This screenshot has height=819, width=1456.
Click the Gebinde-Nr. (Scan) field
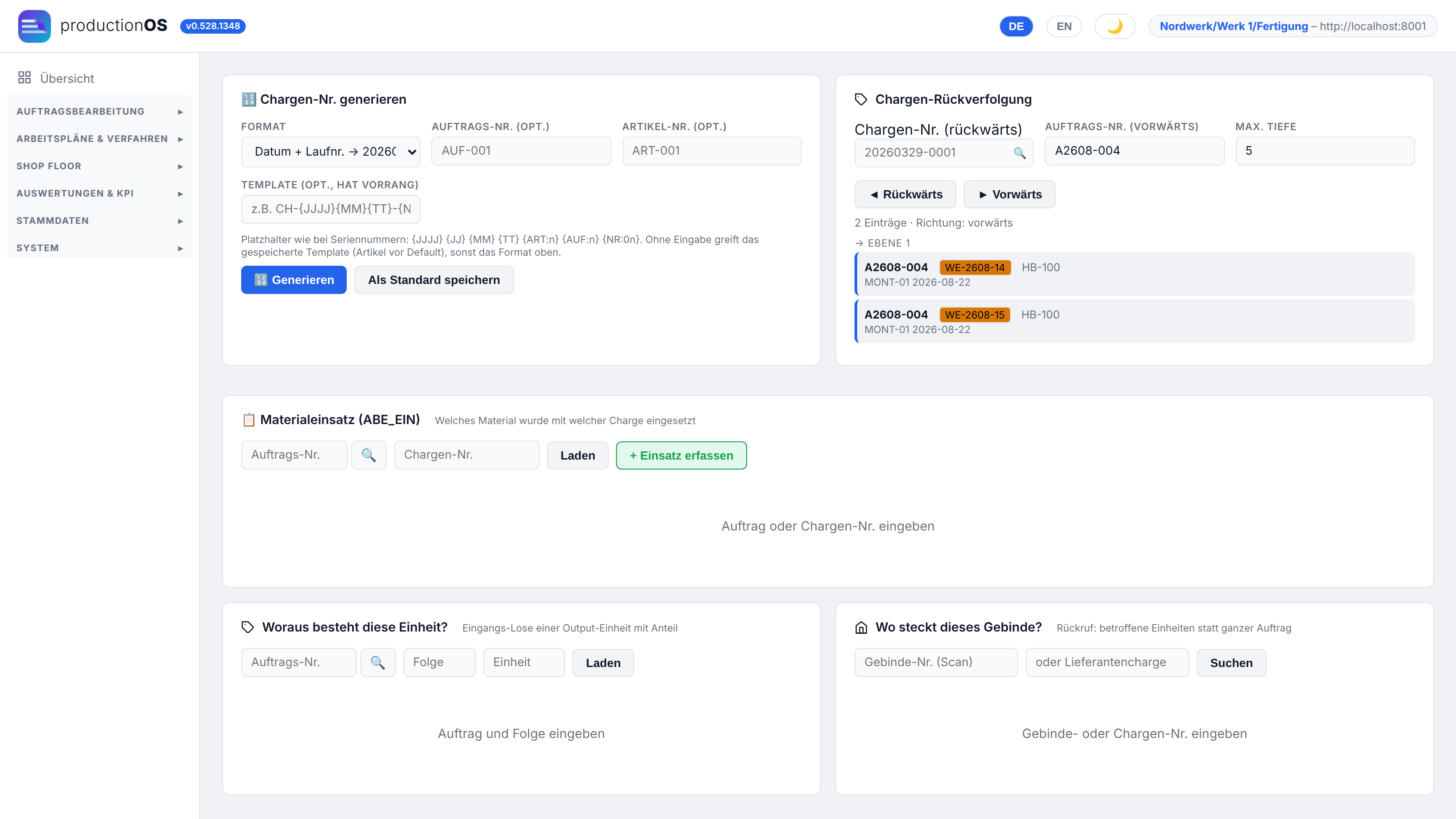pyautogui.click(x=936, y=662)
